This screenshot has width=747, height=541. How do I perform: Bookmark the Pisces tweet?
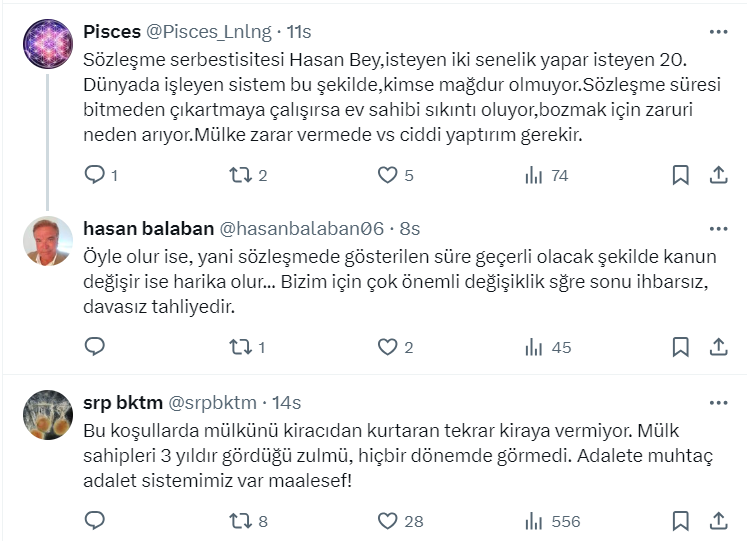click(x=680, y=175)
